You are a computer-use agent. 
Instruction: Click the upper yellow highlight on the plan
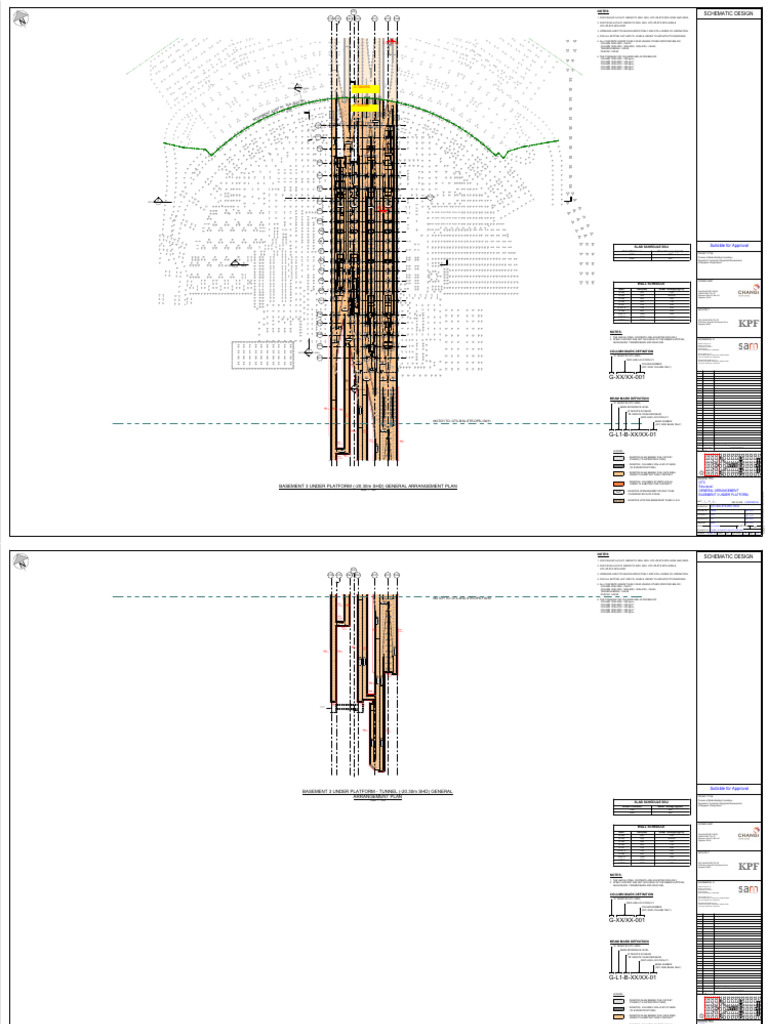pos(365,89)
